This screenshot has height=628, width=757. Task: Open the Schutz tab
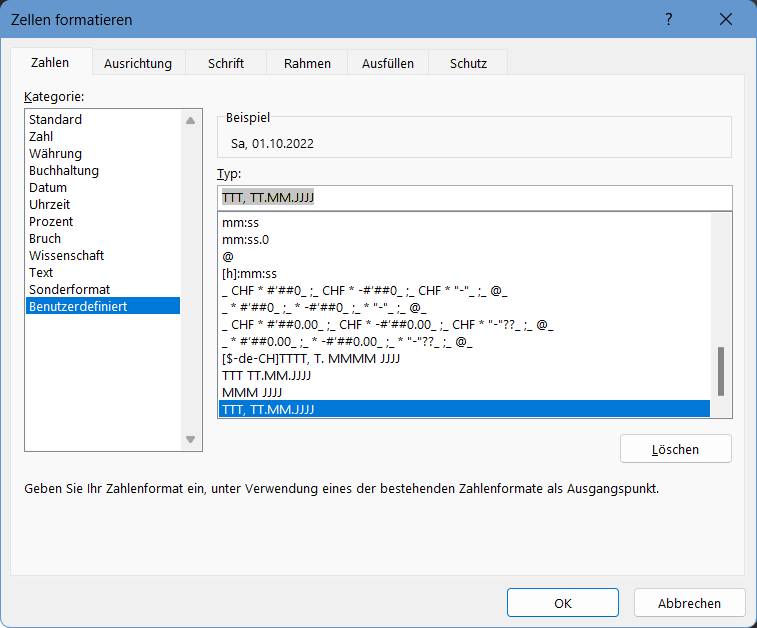pyautogui.click(x=468, y=63)
